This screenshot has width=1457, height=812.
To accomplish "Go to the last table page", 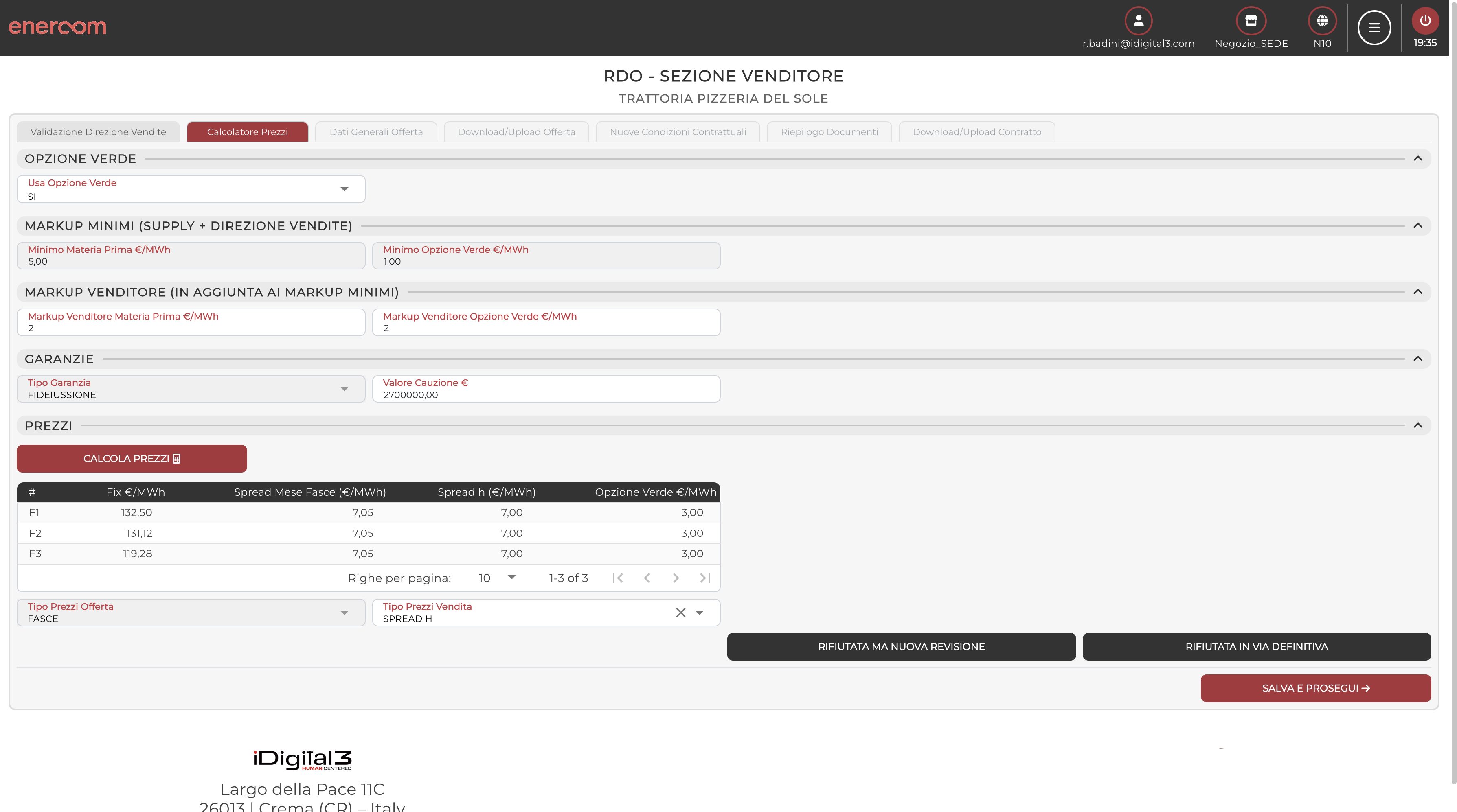I will click(705, 578).
